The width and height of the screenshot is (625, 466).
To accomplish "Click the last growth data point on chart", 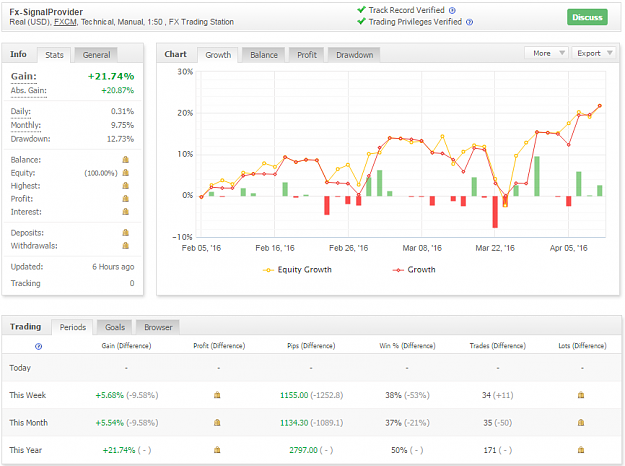I will pyautogui.click(x=599, y=106).
